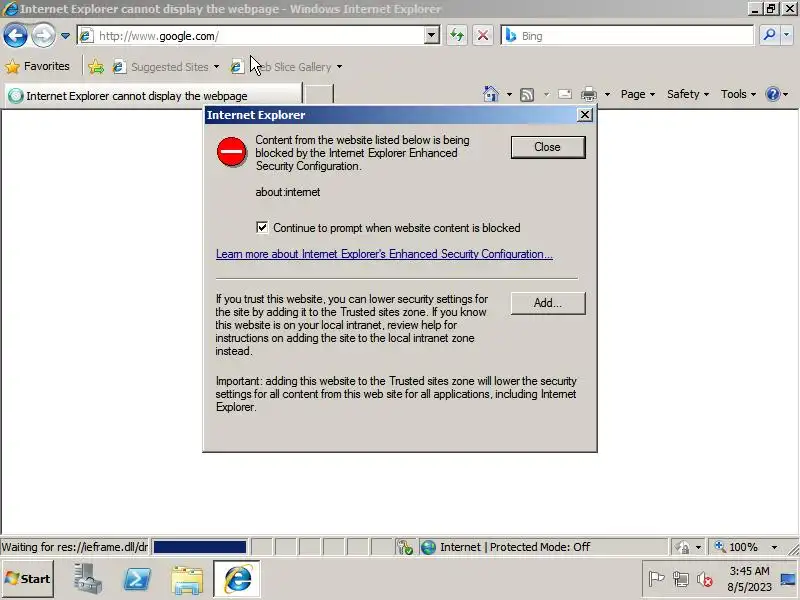The height and width of the screenshot is (600, 800).
Task: Click the red Stop loading icon
Action: pyautogui.click(x=483, y=36)
